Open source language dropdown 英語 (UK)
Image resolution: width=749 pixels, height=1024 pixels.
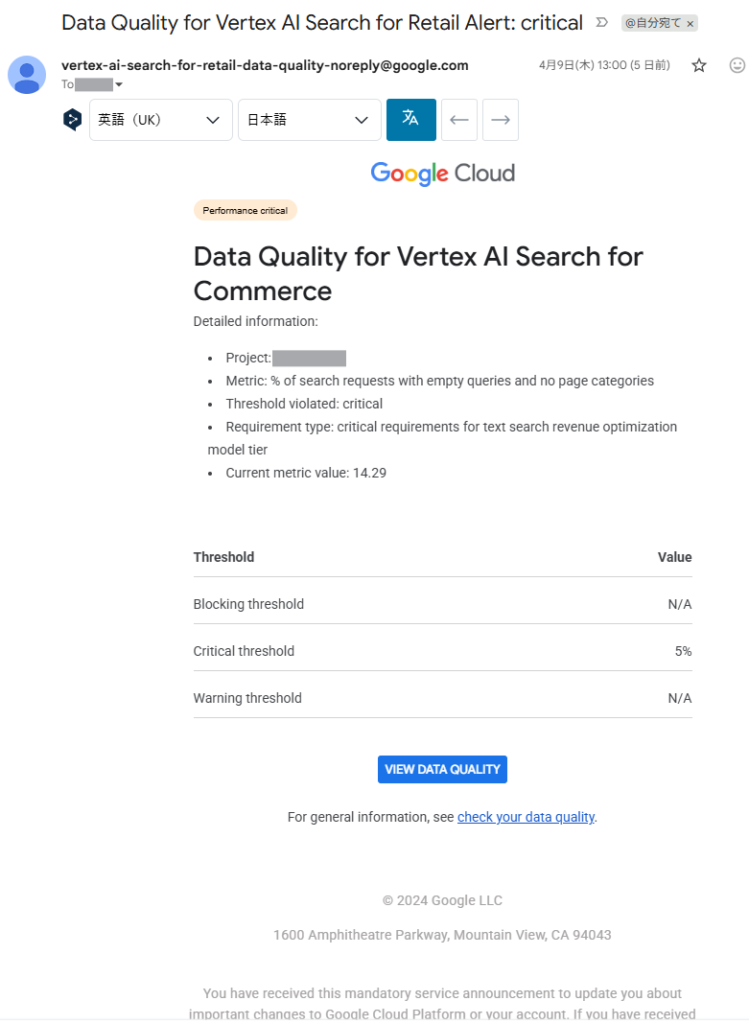(161, 120)
